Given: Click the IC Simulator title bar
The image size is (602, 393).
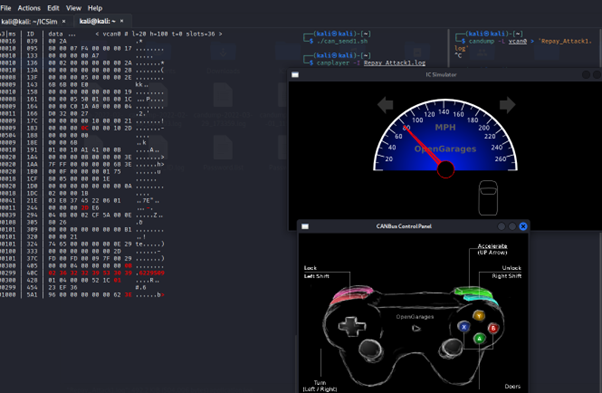Looking at the screenshot, I should pos(445,75).
